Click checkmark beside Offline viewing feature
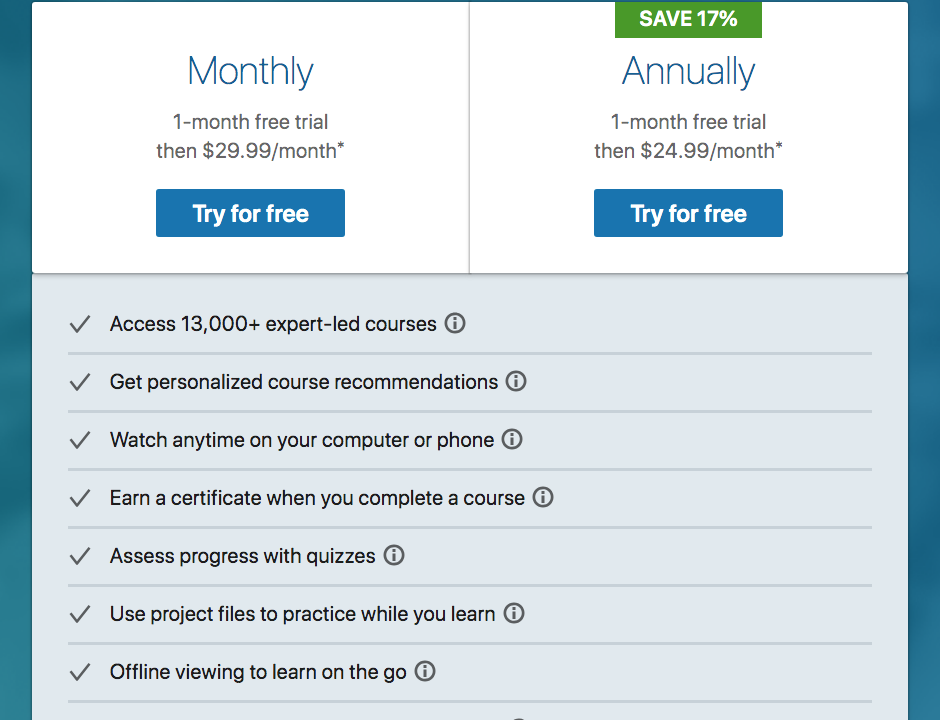Viewport: 940px width, 720px height. [80, 672]
